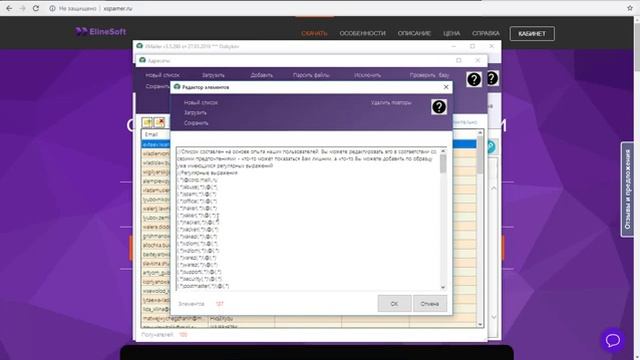
Task: Click Добавить in the Адресаты window
Action: [x=262, y=75]
